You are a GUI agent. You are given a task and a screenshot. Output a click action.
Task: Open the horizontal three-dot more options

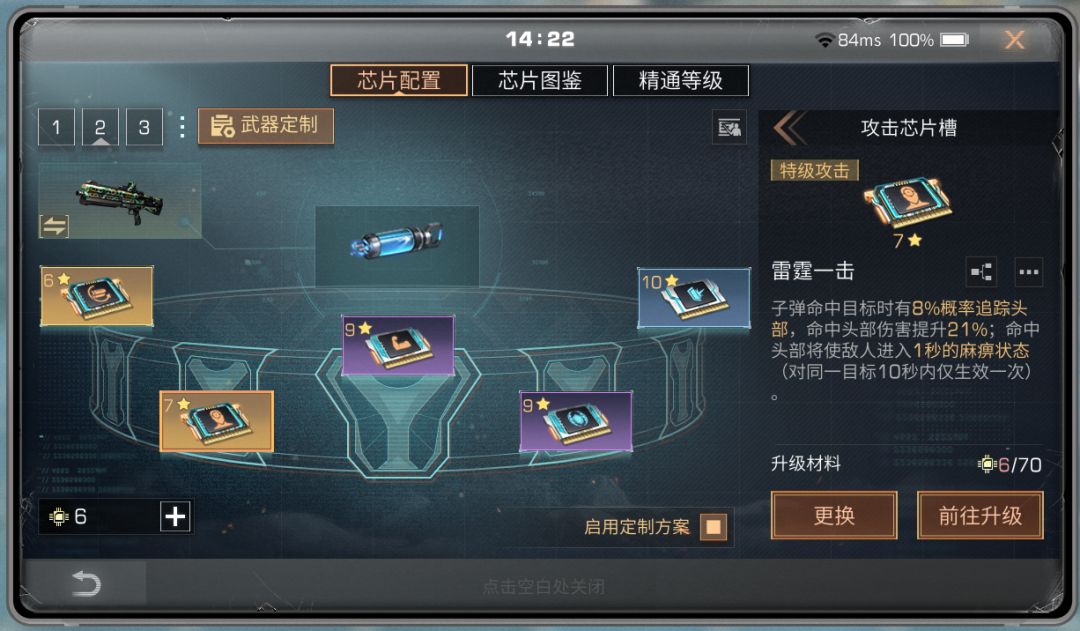[1028, 271]
